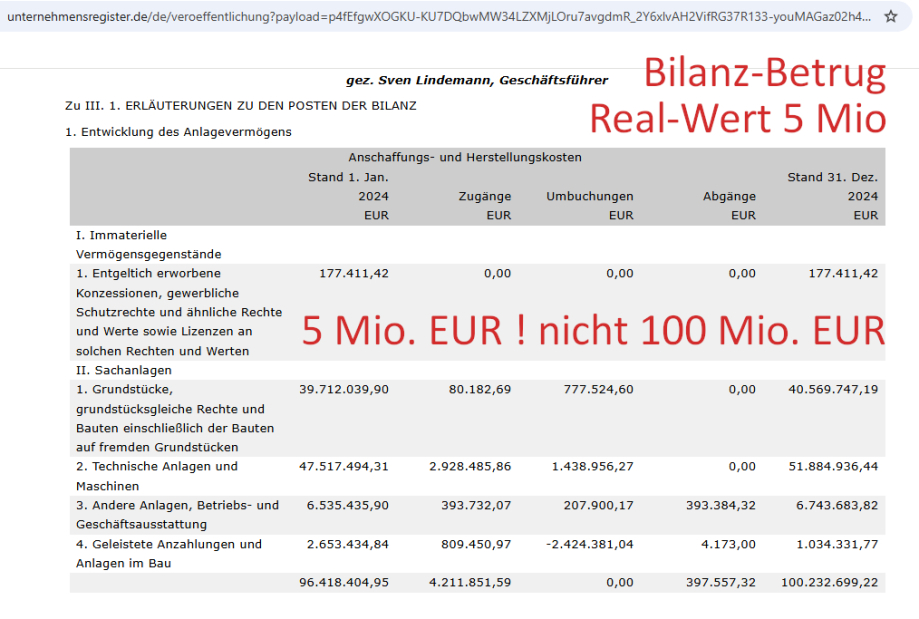This screenshot has height=619, width=919.
Task: Click the opening balance cell 47.517.494,31
Action: (x=344, y=466)
